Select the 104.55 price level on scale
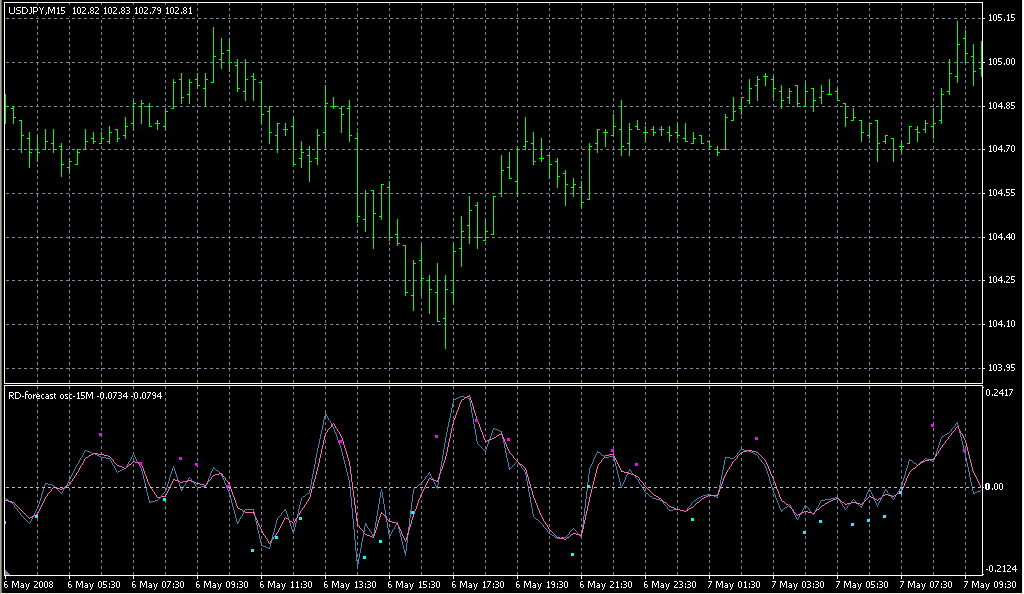The height and width of the screenshot is (594, 1024). click(1002, 193)
